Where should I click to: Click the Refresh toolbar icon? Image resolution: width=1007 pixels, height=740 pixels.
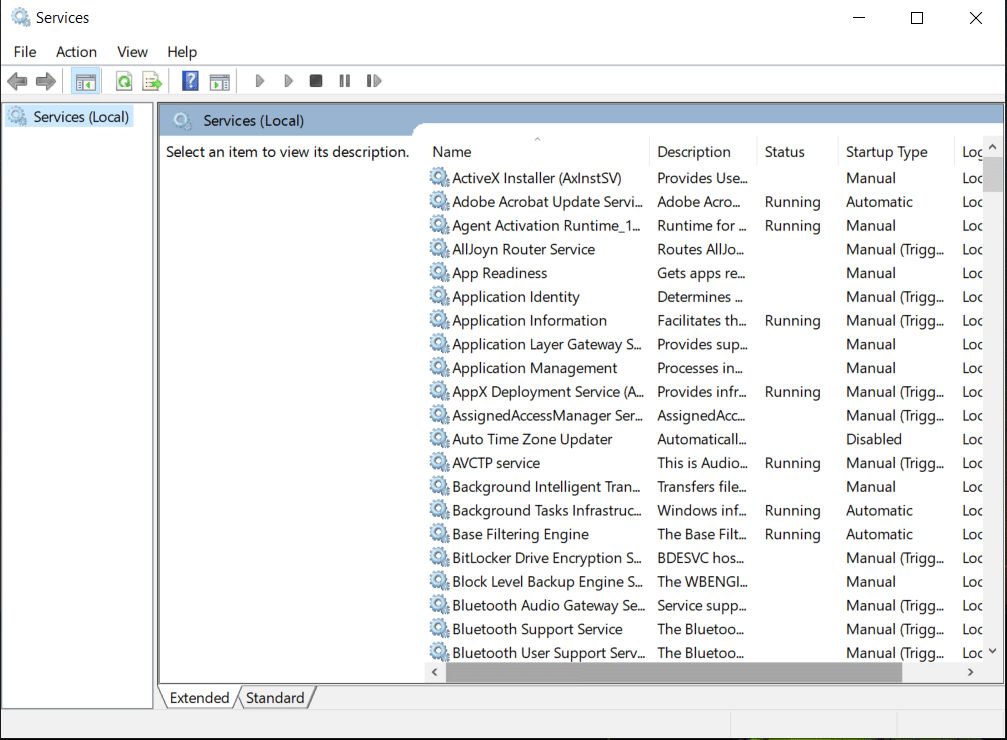124,82
